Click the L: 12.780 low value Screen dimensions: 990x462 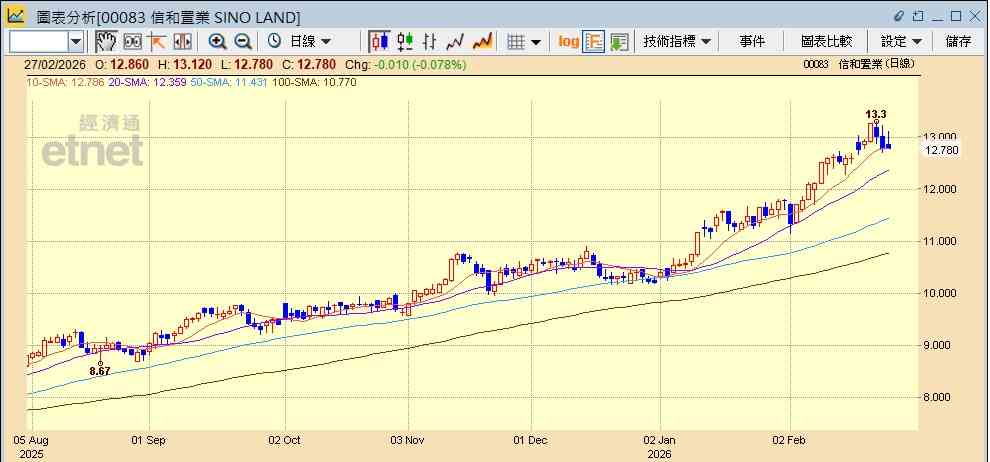[247, 65]
